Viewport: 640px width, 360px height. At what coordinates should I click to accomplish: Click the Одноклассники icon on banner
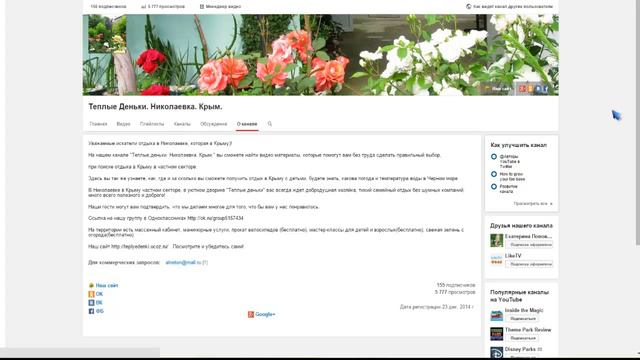530,89
